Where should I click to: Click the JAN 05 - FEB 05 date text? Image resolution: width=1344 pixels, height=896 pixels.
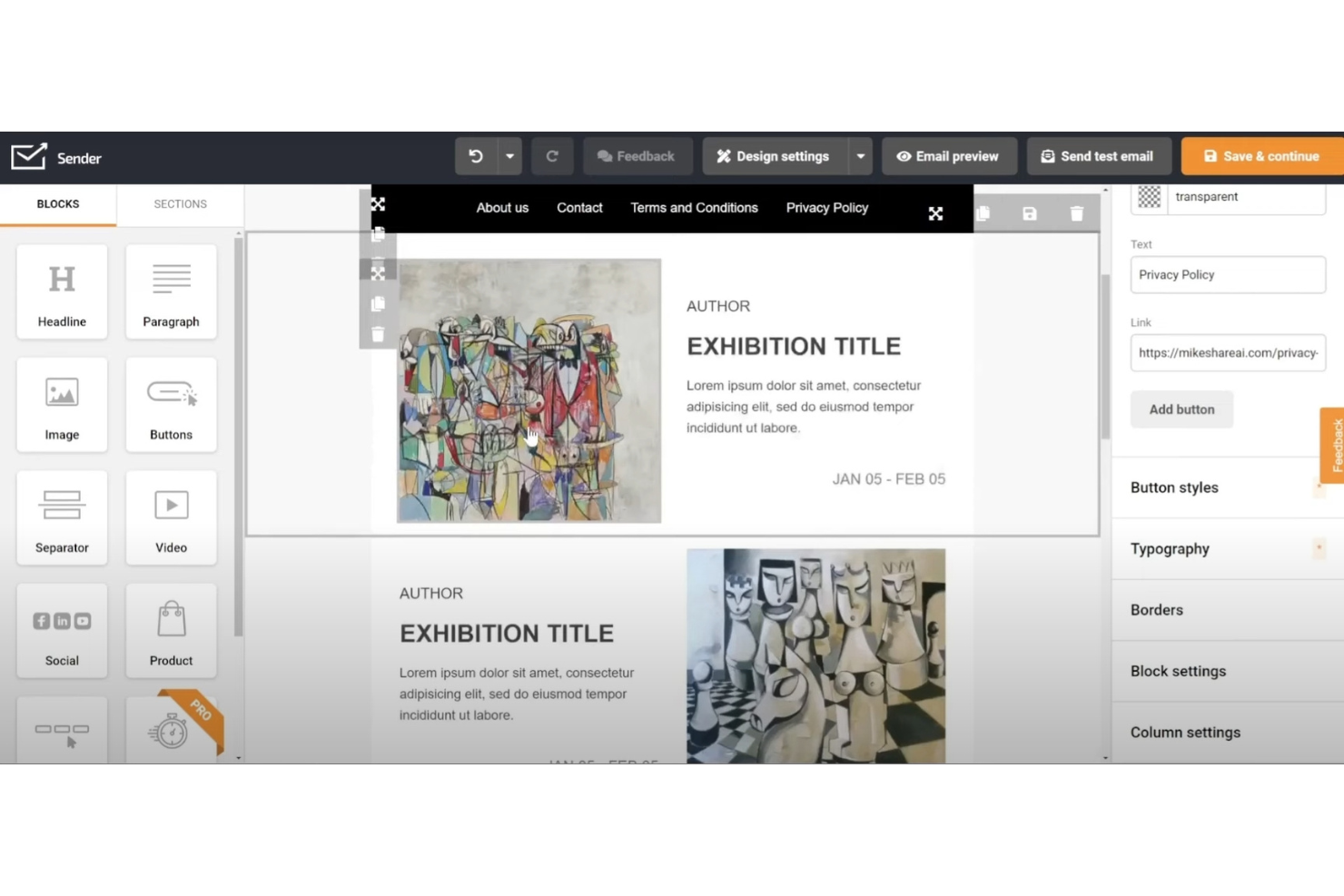tap(889, 479)
